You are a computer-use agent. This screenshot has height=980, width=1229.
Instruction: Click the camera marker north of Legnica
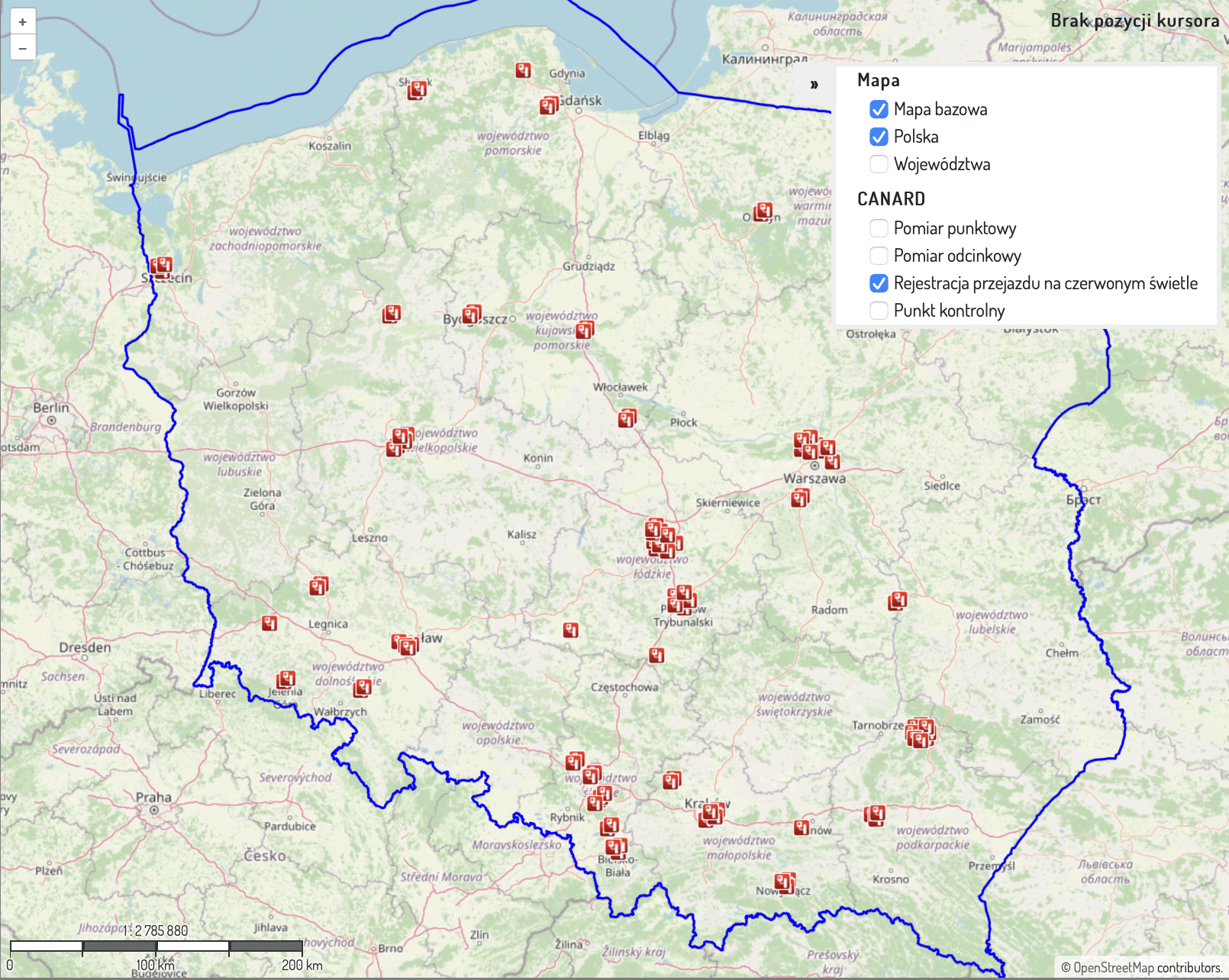[x=318, y=586]
